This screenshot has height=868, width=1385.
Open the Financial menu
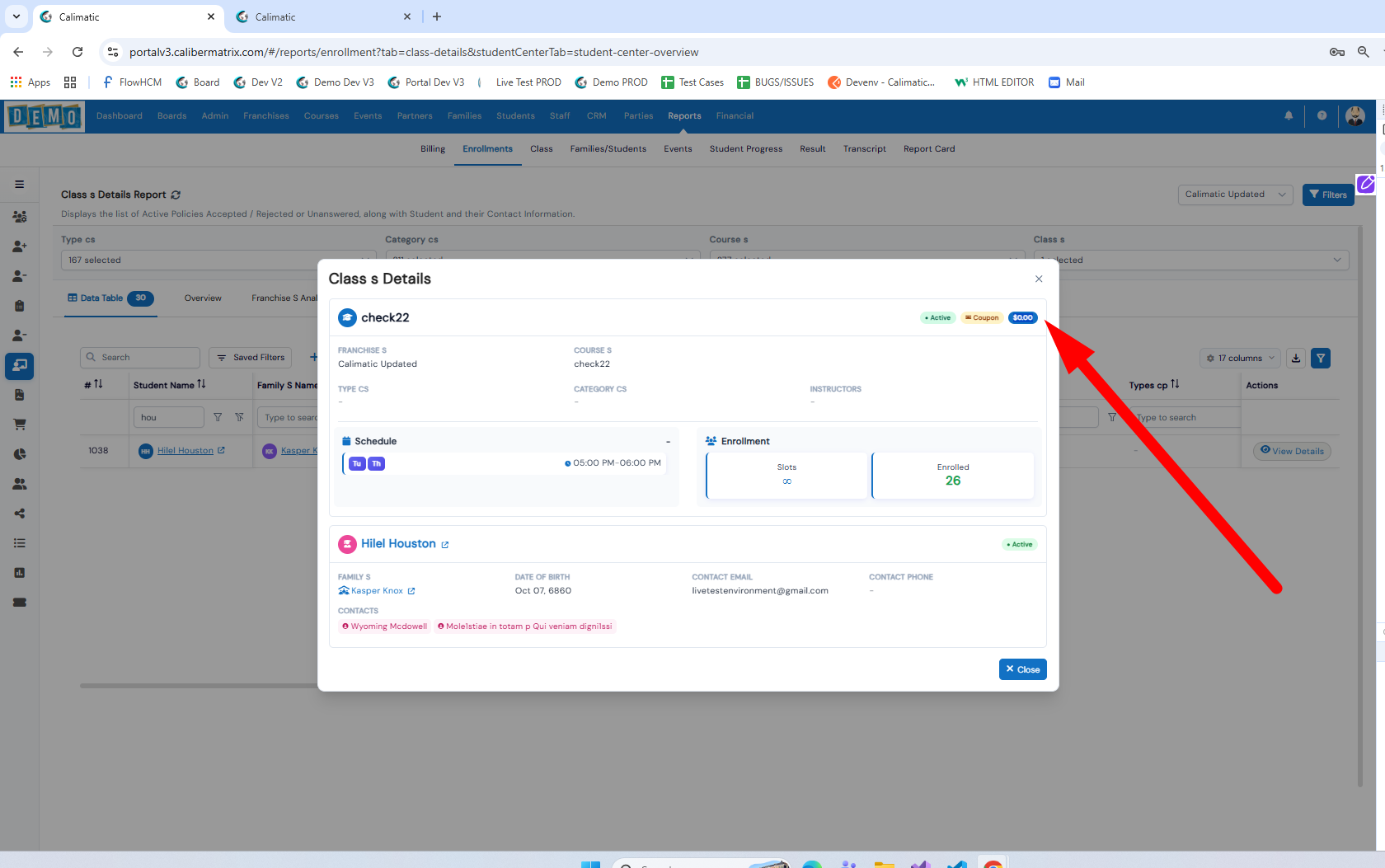coord(735,116)
